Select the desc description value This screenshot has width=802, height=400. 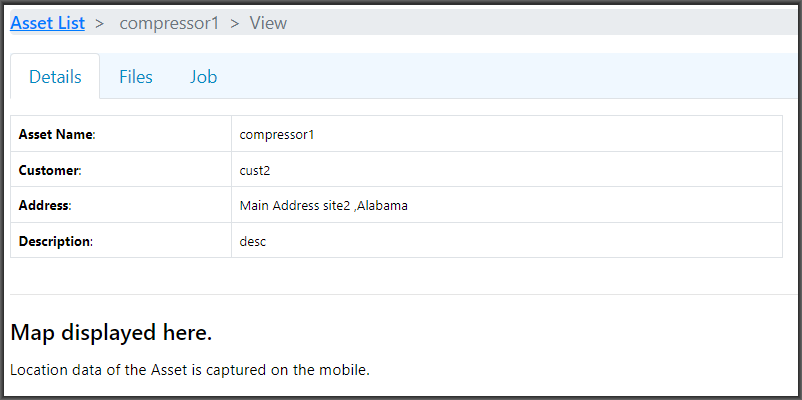tap(253, 241)
